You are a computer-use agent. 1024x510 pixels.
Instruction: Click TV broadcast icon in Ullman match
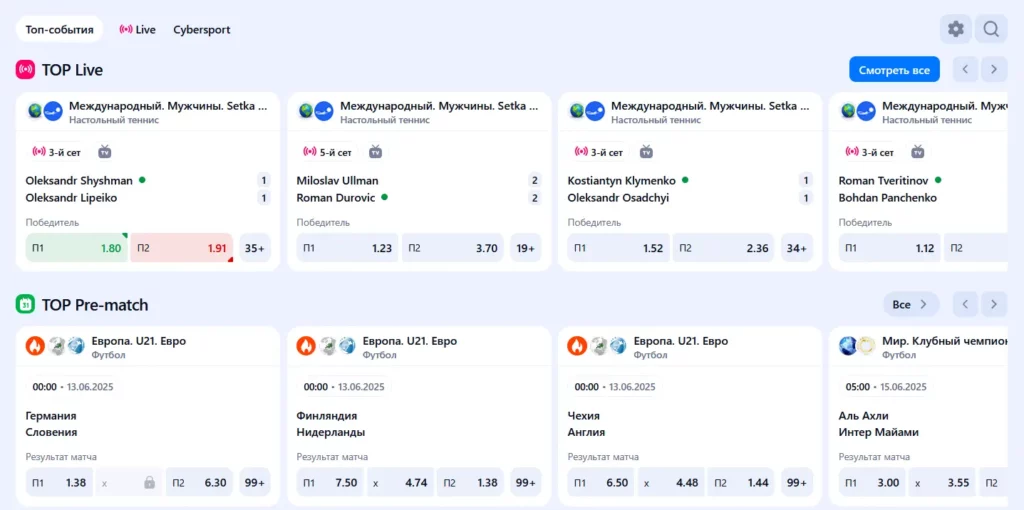tap(376, 152)
